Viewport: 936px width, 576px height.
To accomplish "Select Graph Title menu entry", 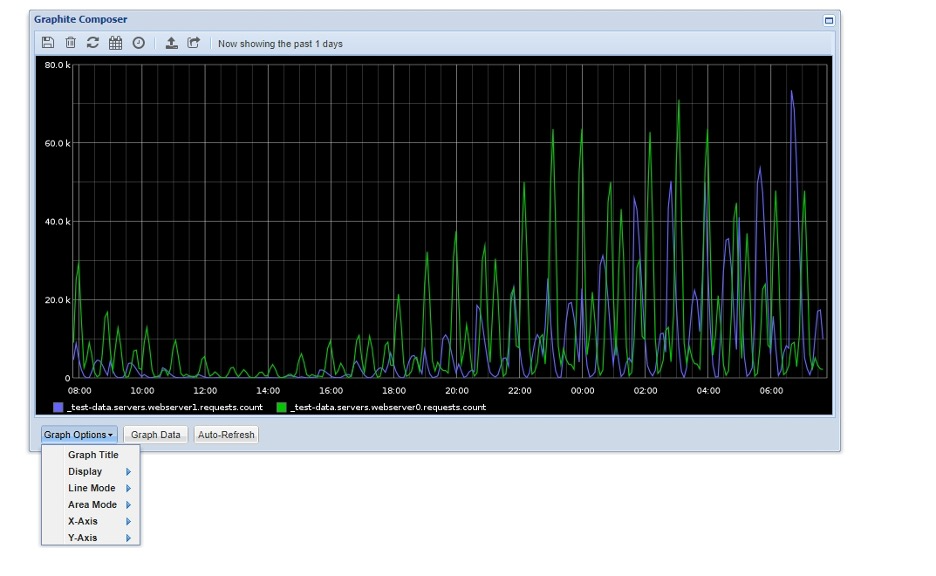I will [x=92, y=455].
